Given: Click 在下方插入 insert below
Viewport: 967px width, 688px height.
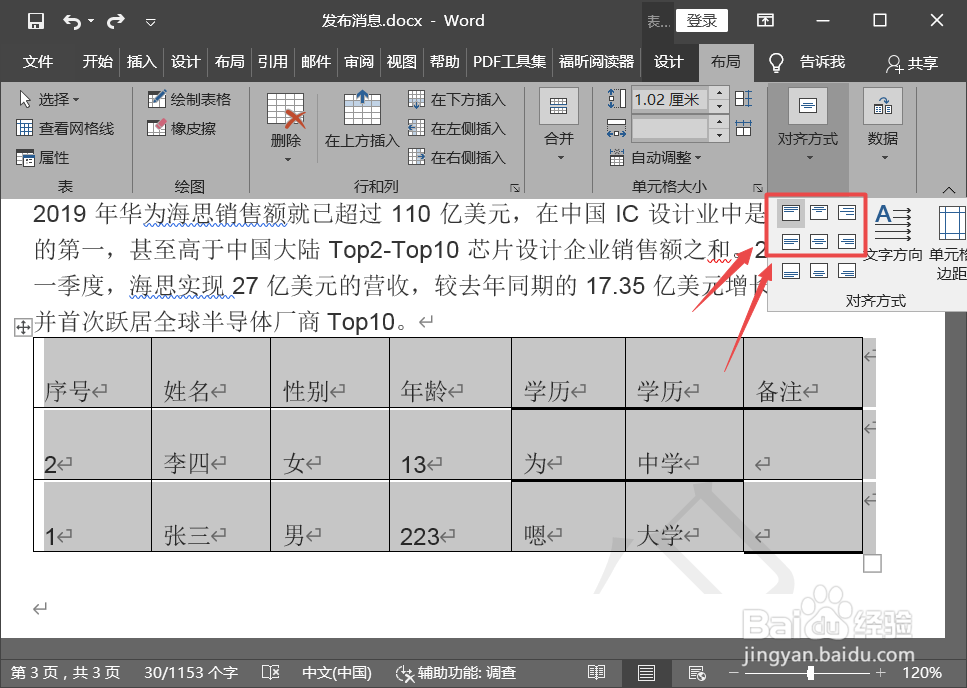Looking at the screenshot, I should 457,99.
